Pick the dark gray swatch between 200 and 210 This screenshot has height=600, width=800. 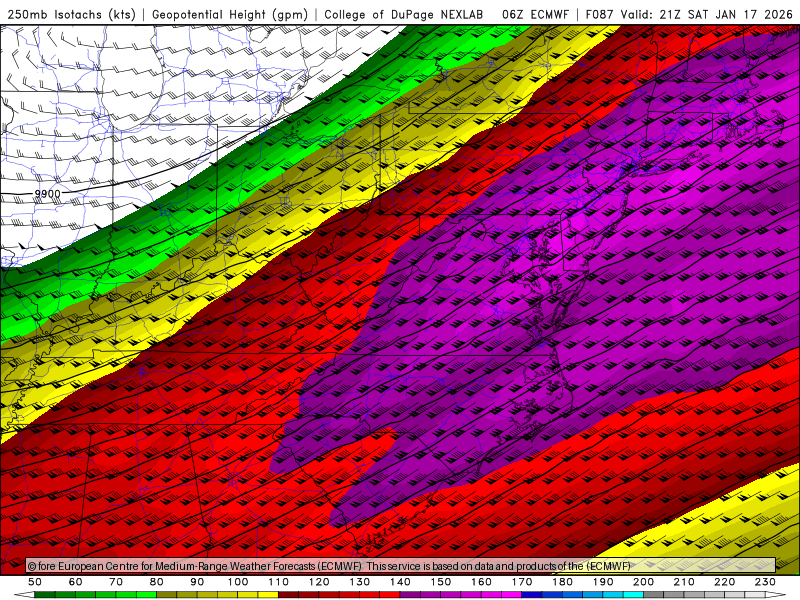coord(654,595)
